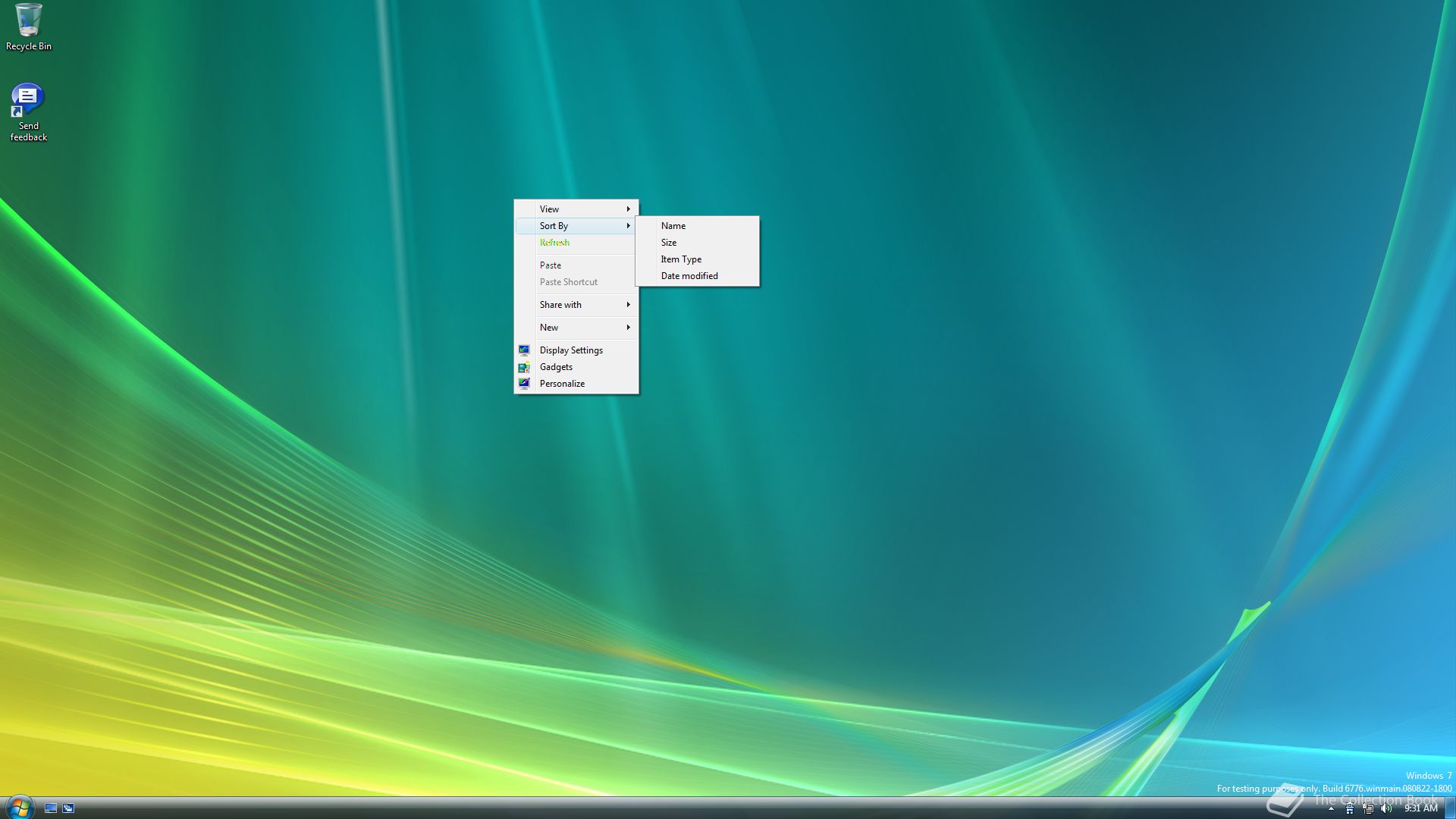
Task: Click the greyed Paste Shortcut entry
Action: [x=576, y=281]
